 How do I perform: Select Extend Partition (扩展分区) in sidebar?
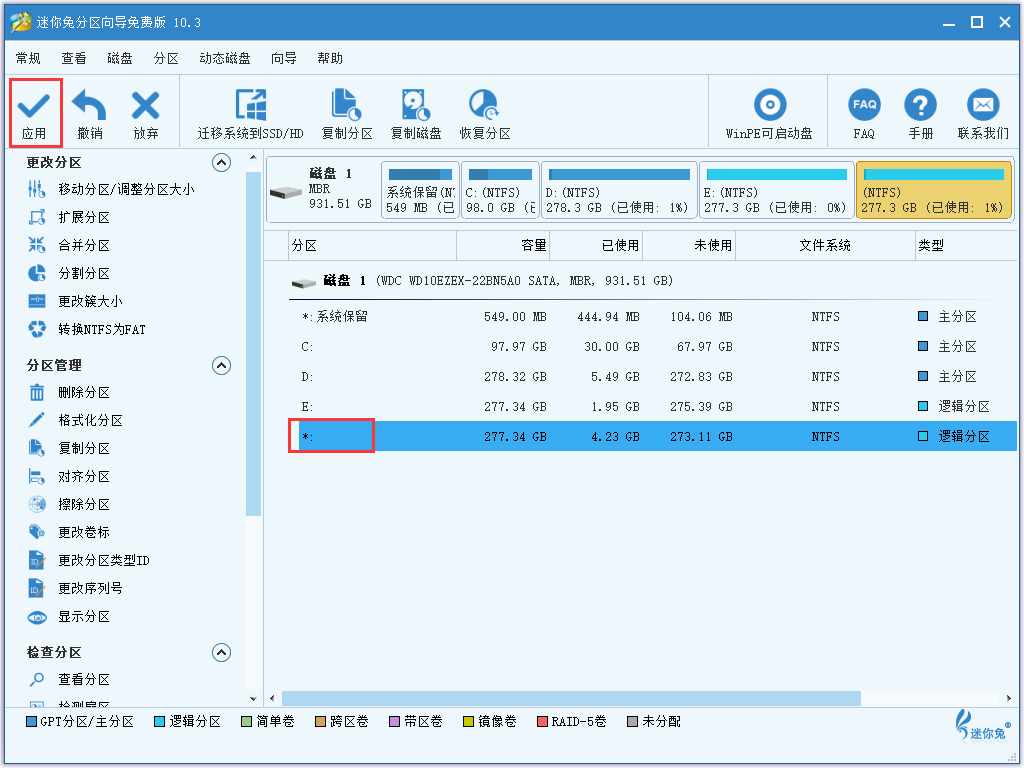tap(69, 217)
